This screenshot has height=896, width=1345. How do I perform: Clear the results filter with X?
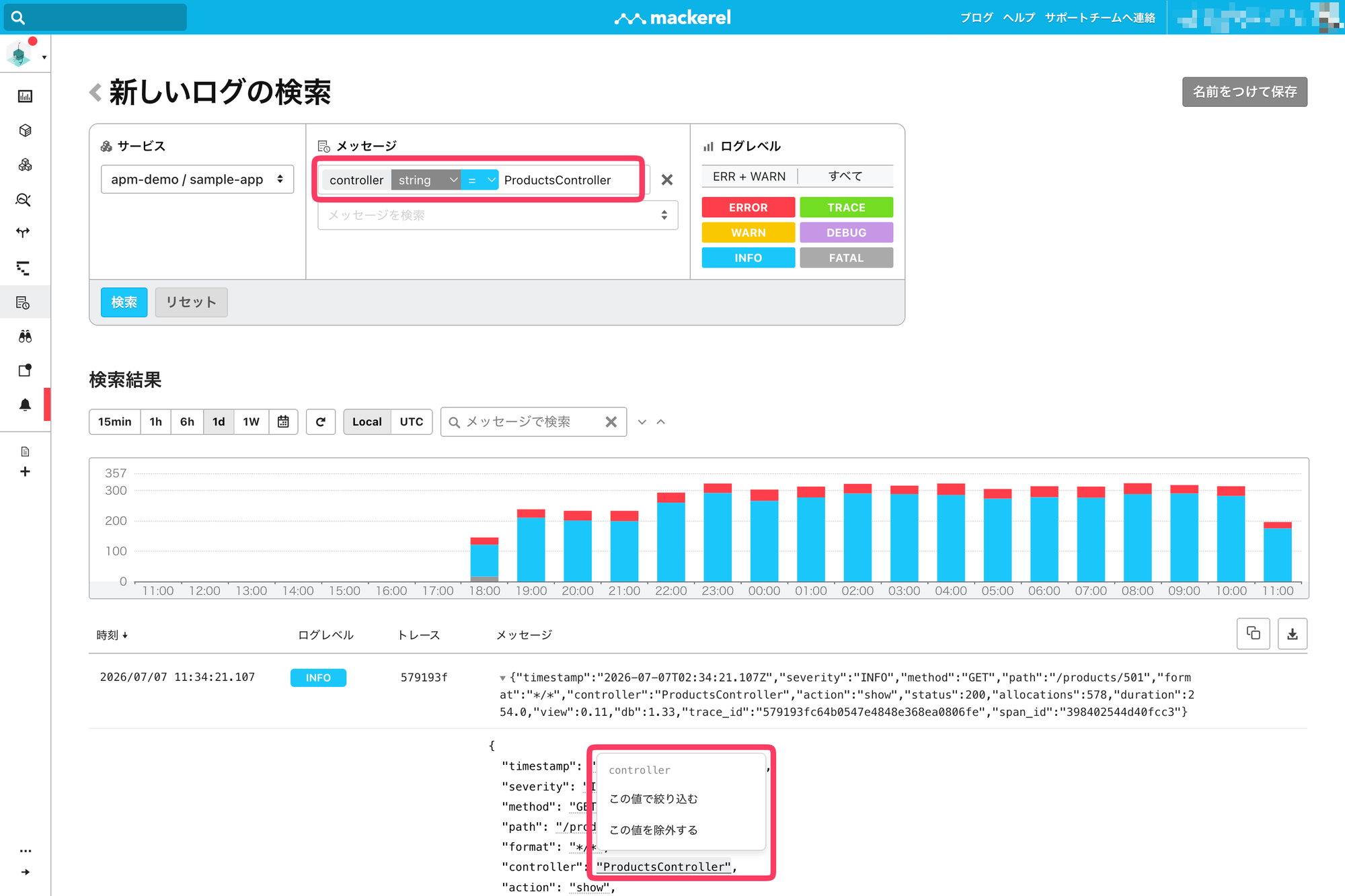point(611,421)
